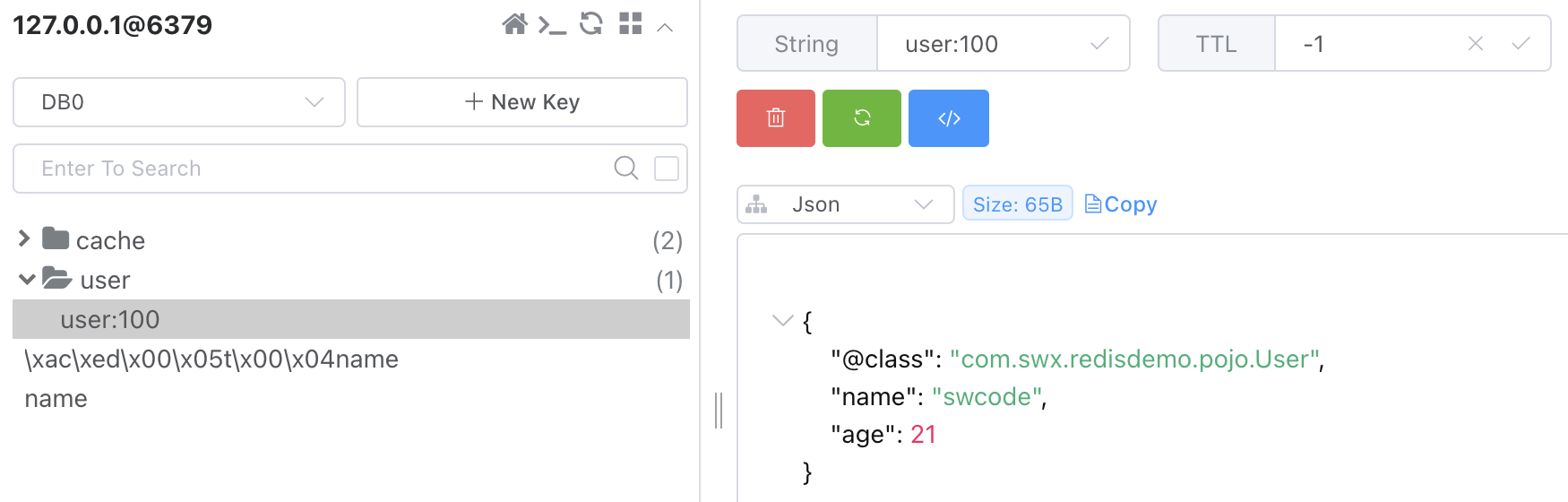Click the grid view icon
Screen dimensions: 1568x502
coord(631,24)
